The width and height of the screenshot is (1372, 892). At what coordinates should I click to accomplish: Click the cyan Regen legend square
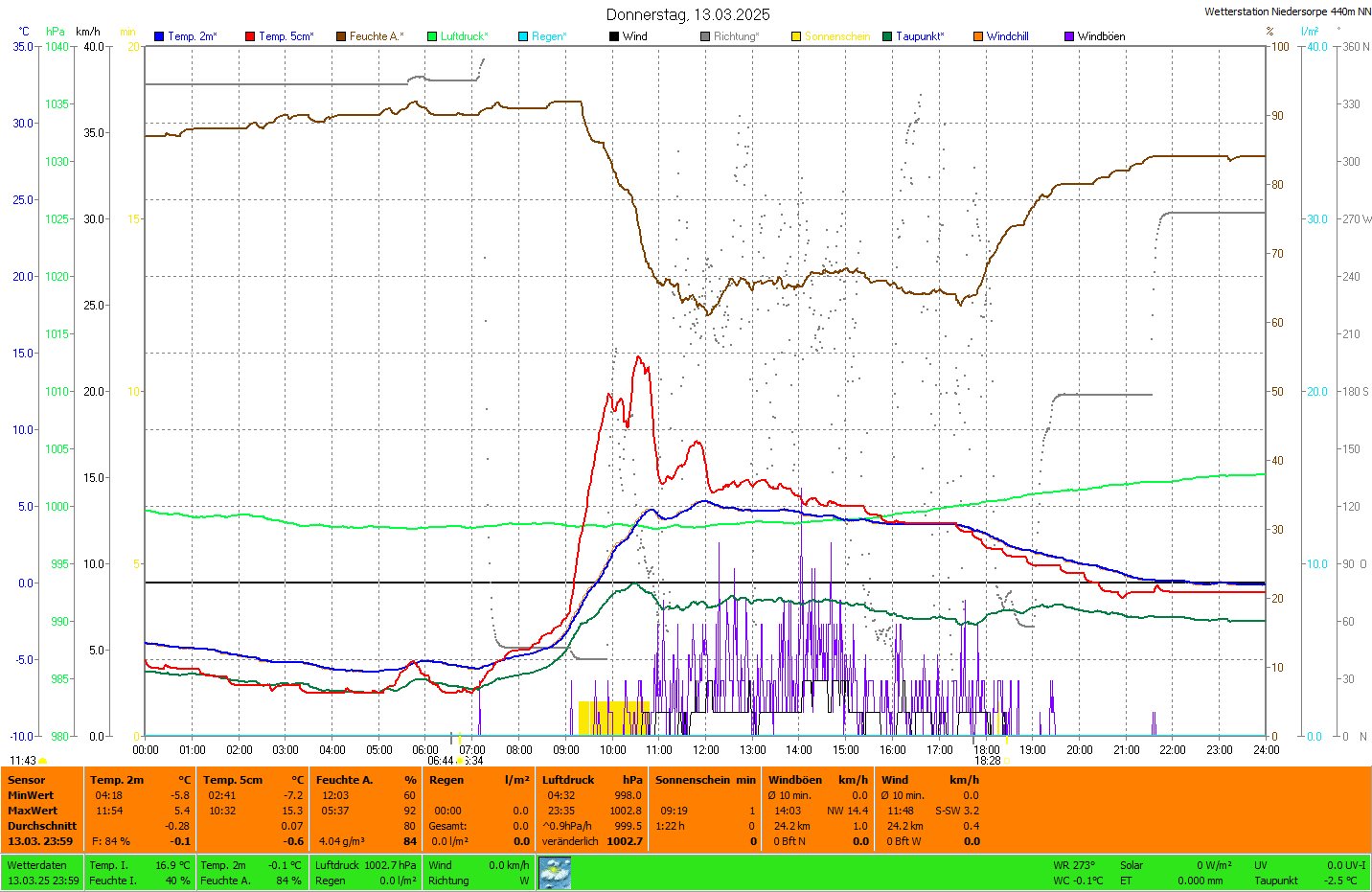click(523, 36)
